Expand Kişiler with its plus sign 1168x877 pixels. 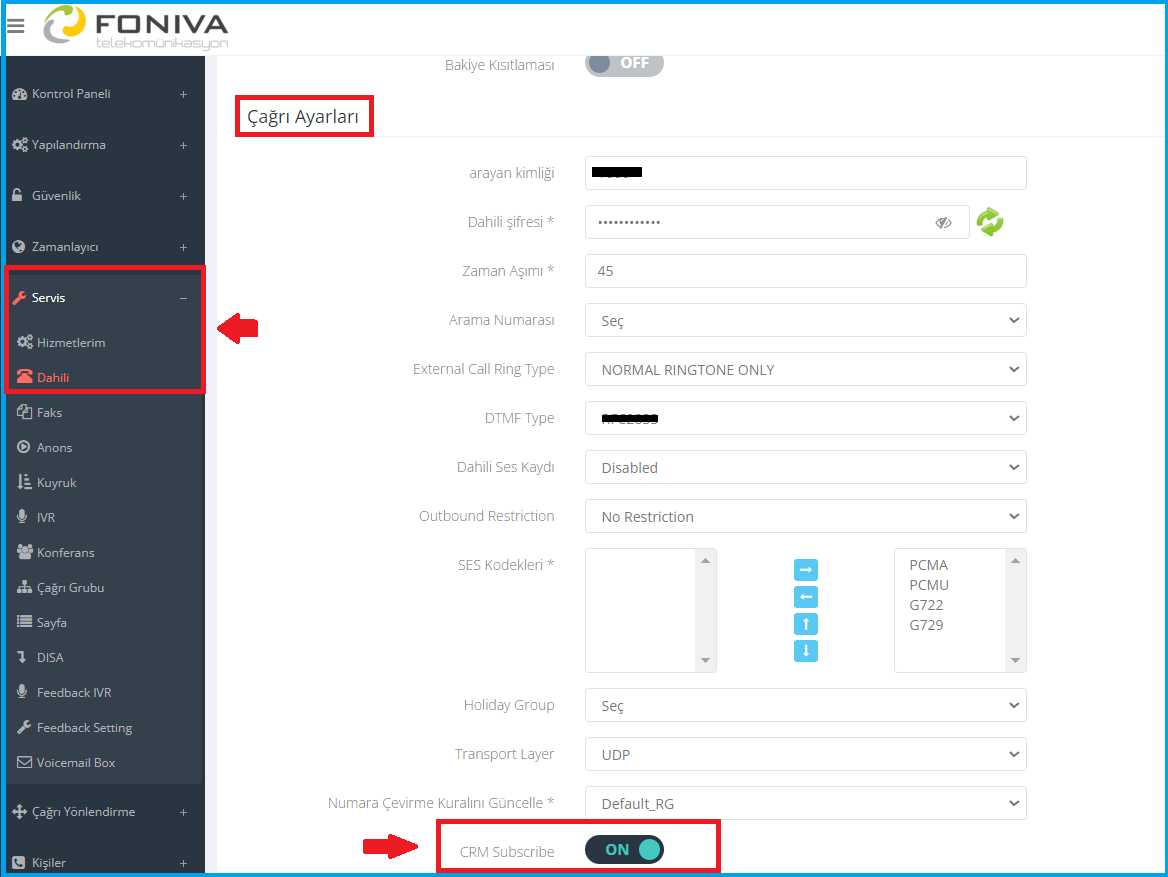tap(183, 863)
